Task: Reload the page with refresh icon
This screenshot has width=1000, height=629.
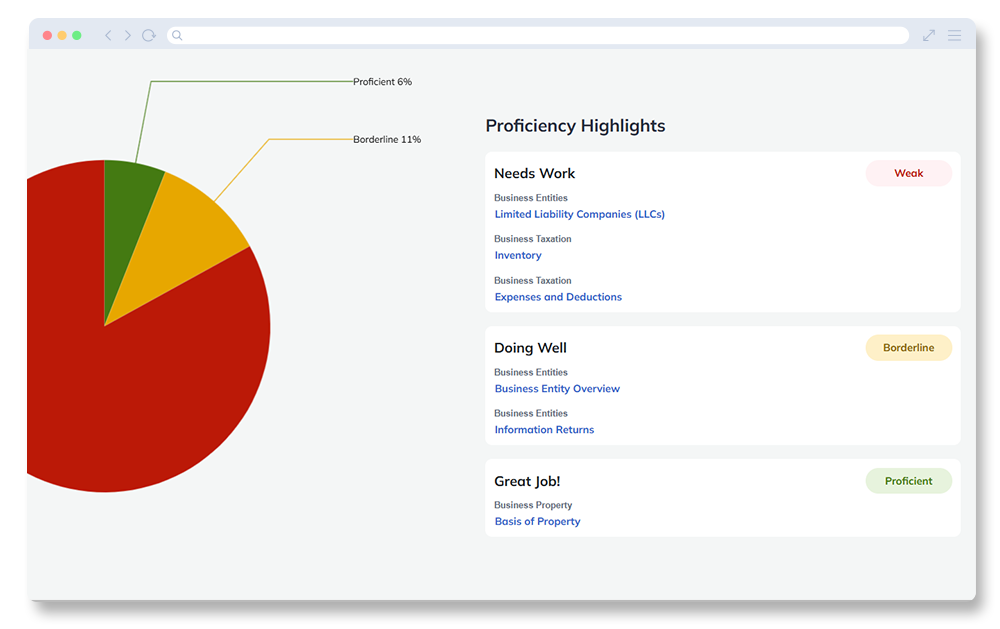Action: [149, 35]
